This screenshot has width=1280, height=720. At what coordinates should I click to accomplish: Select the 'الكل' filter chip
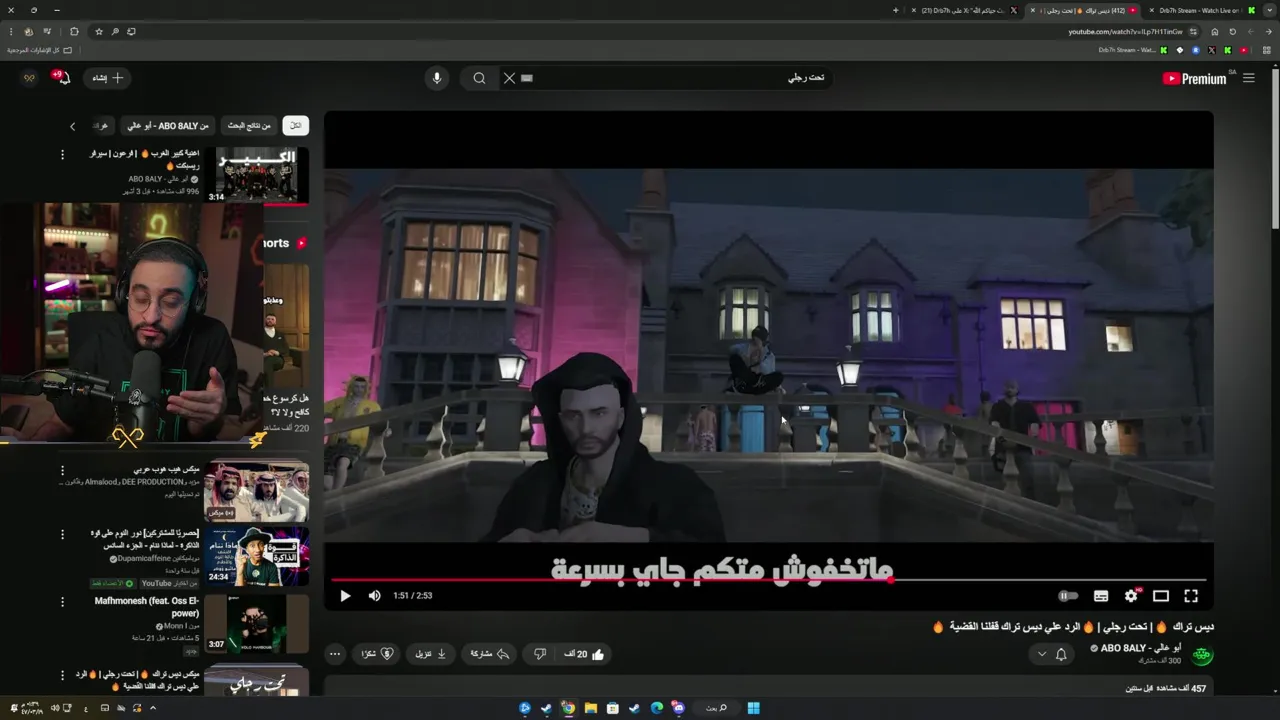[x=295, y=126]
